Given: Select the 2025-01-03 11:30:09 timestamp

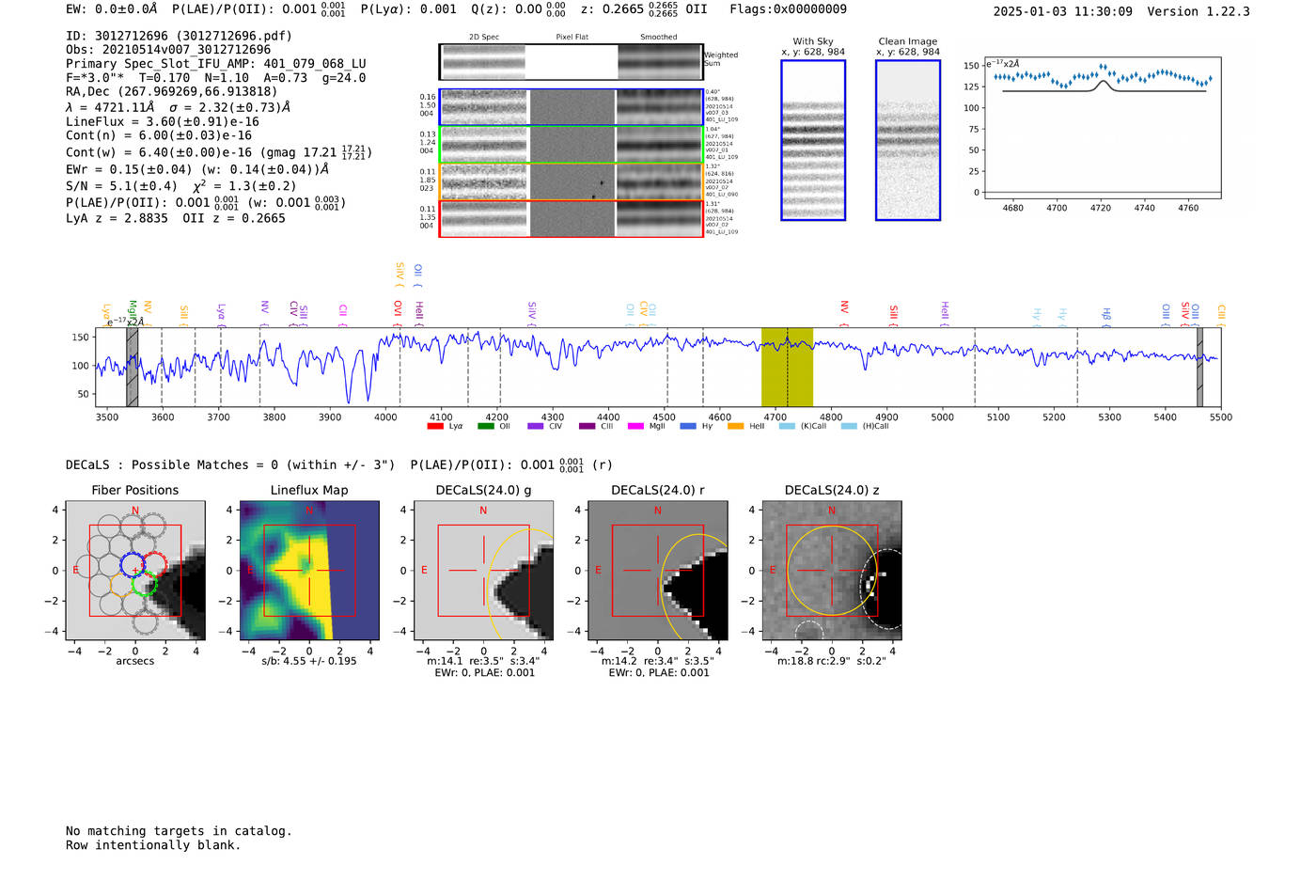Looking at the screenshot, I should [1063, 11].
